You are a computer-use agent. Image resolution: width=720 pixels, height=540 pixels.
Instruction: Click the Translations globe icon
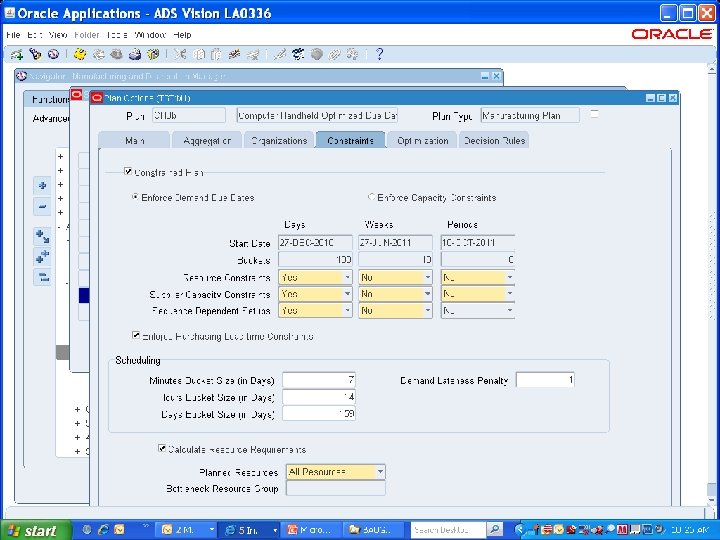(316, 55)
